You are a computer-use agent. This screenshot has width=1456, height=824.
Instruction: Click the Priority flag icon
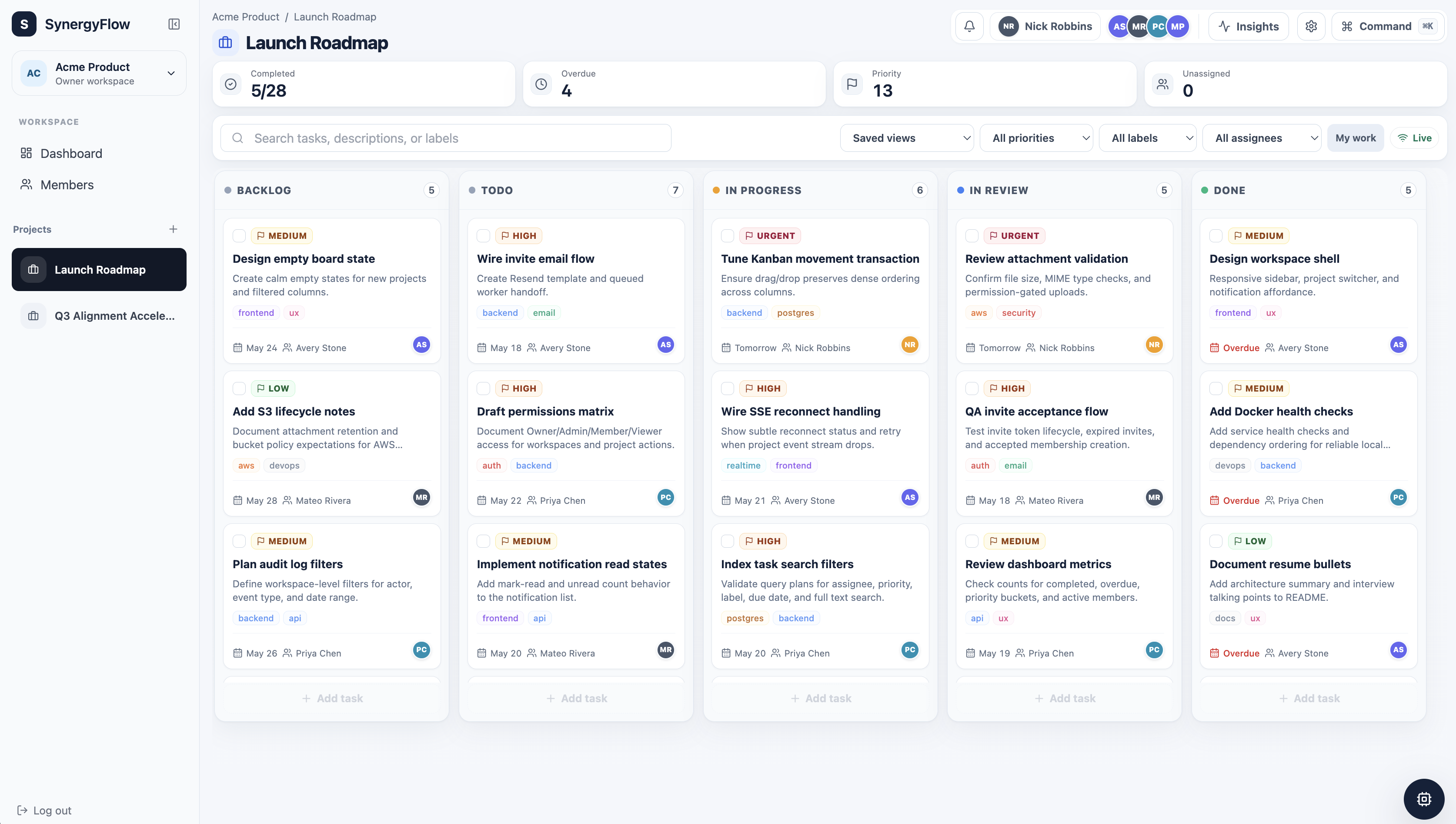[x=852, y=84]
